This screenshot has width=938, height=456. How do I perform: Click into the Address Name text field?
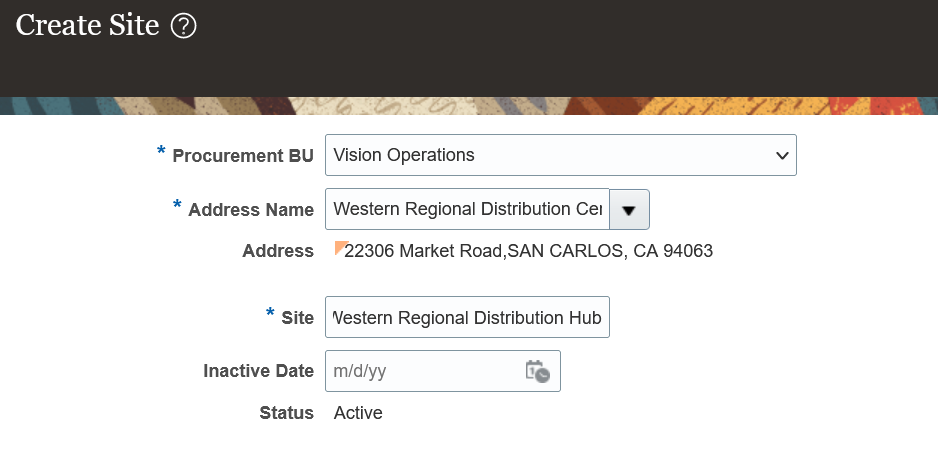point(467,209)
